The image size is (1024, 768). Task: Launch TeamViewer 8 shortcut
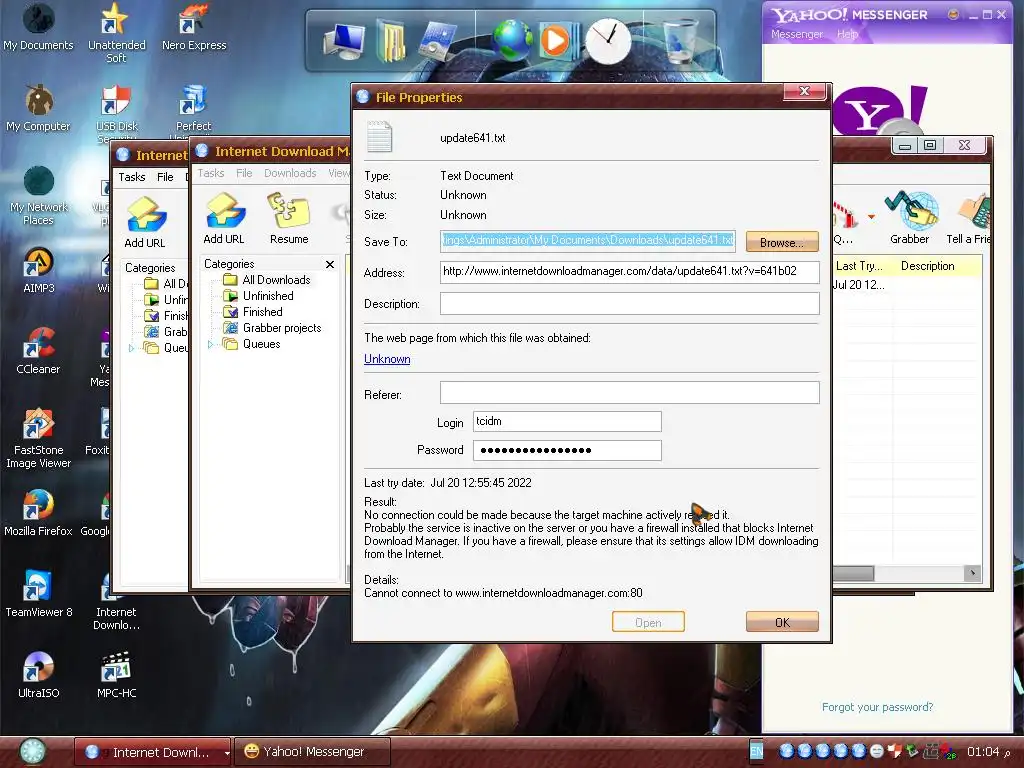tap(38, 594)
